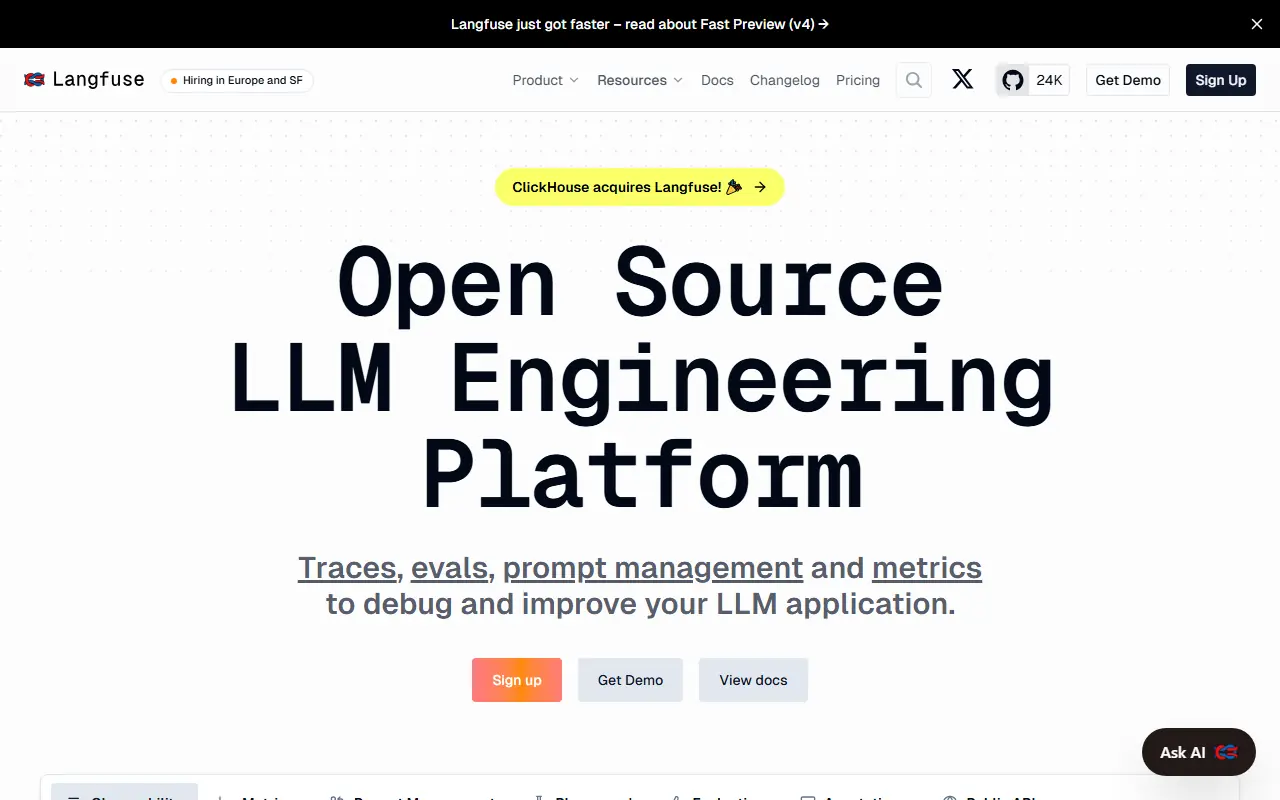This screenshot has width=1280, height=800.
Task: Open the GitHub repository via the GitHub icon
Action: pos(1012,79)
